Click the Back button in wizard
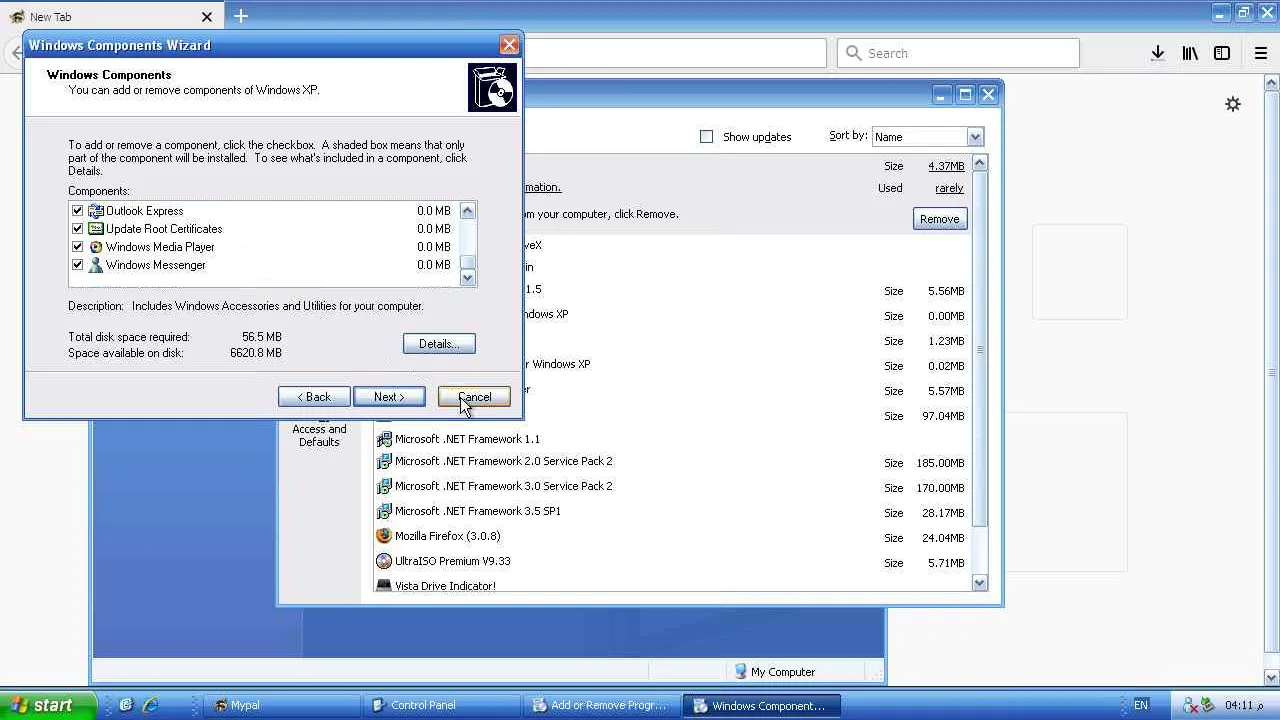The height and width of the screenshot is (720, 1280). click(x=314, y=397)
